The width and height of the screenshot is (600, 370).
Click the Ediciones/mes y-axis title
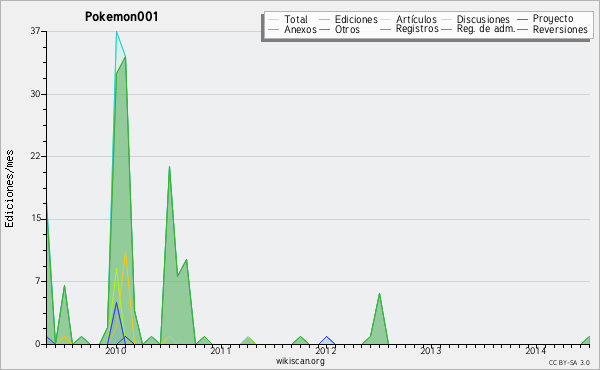(9, 189)
